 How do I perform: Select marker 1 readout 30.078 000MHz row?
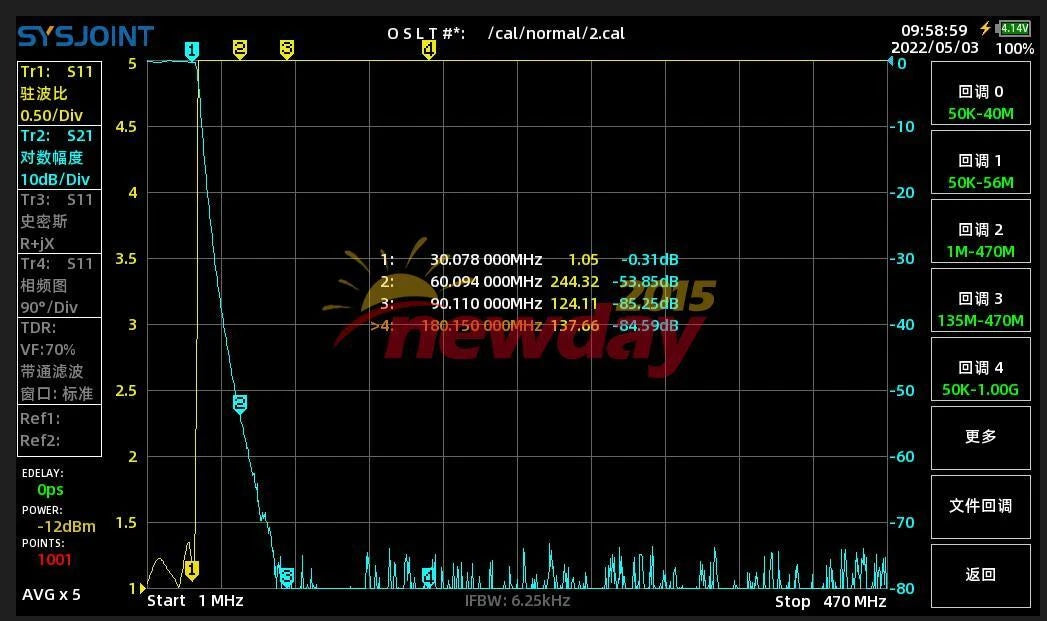click(530, 259)
